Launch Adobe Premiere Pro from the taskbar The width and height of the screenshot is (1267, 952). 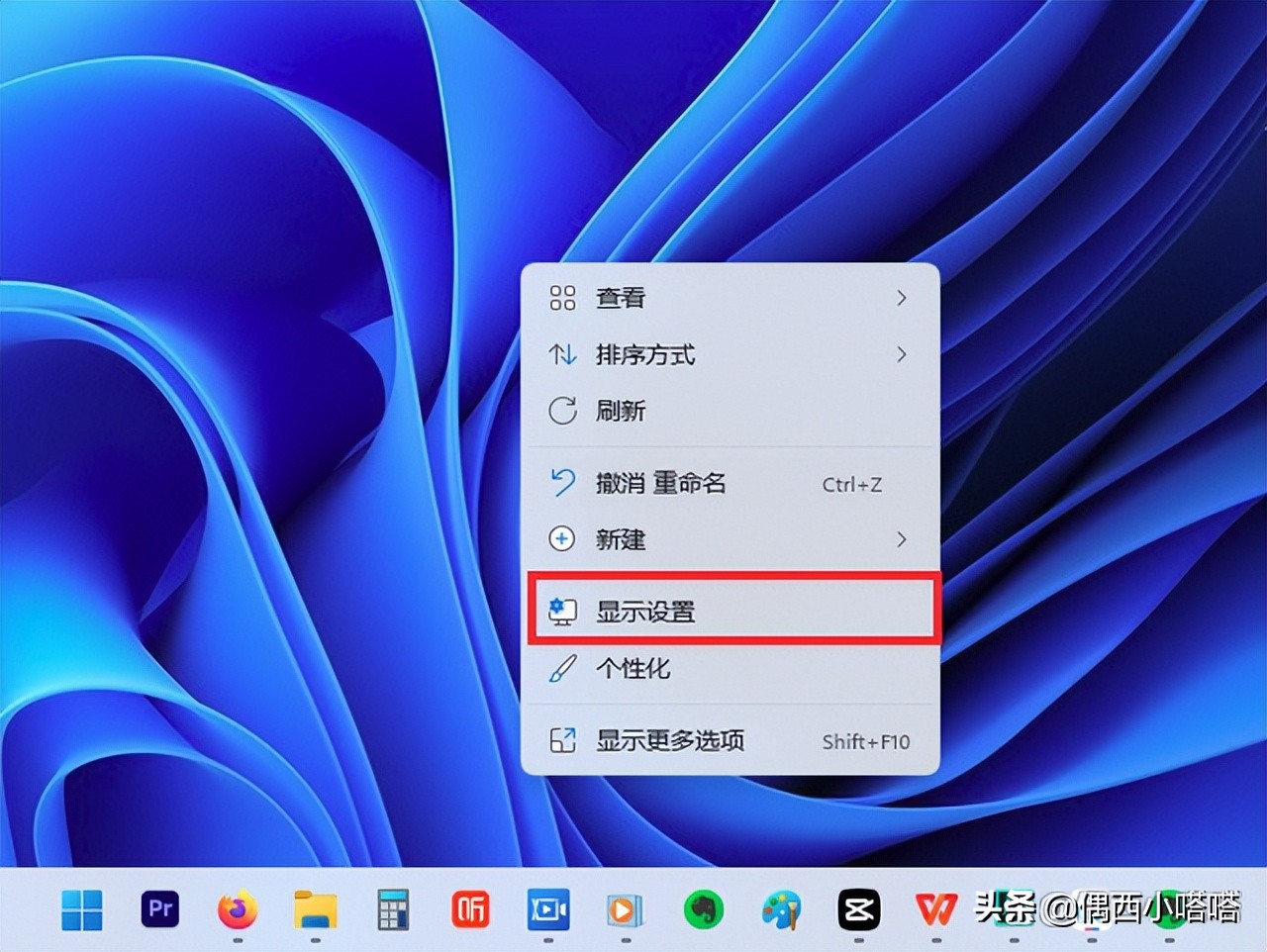(x=161, y=910)
